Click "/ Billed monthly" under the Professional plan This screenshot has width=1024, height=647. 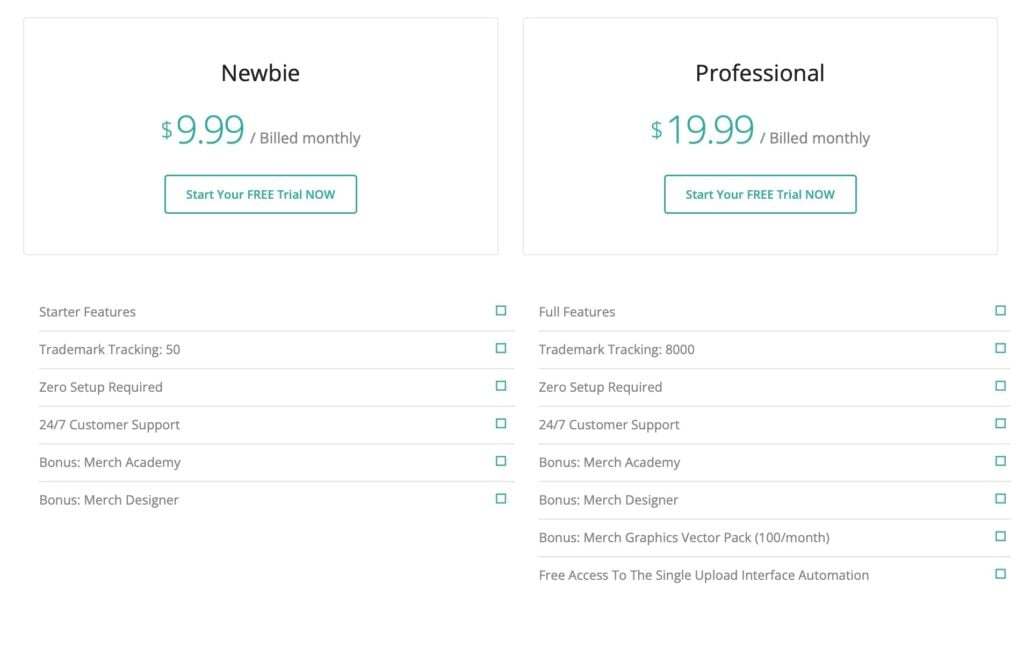click(815, 138)
